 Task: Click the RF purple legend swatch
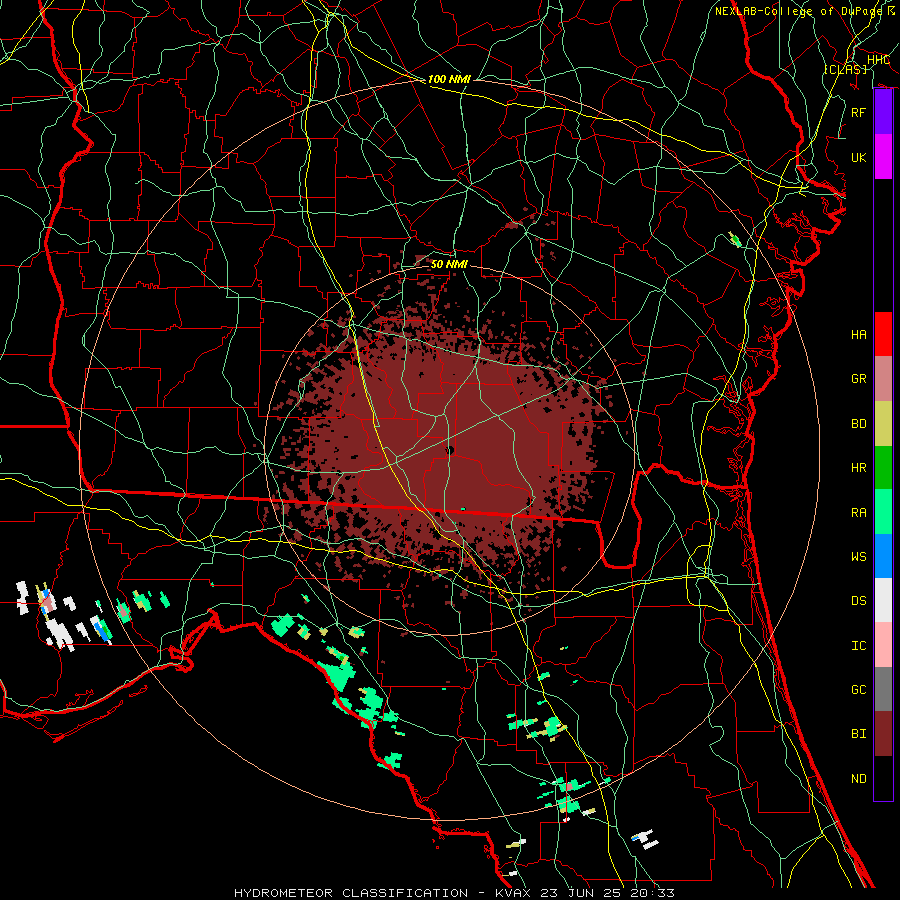pos(883,112)
